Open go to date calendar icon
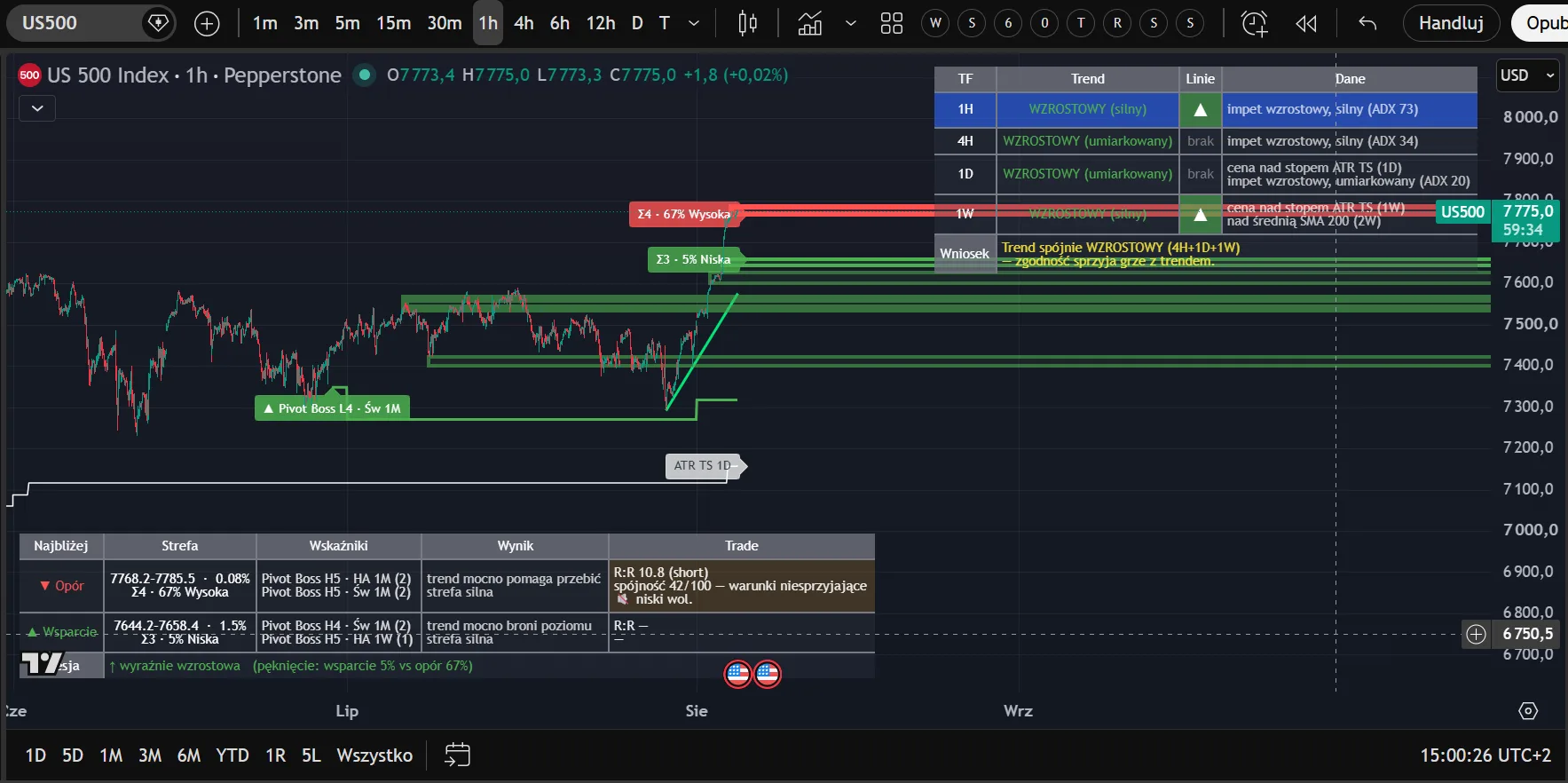Screen dimensions: 1568x783 457,755
